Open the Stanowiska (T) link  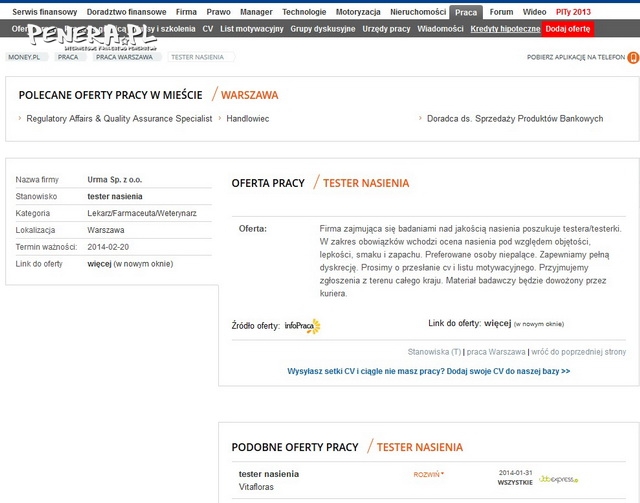coord(434,352)
